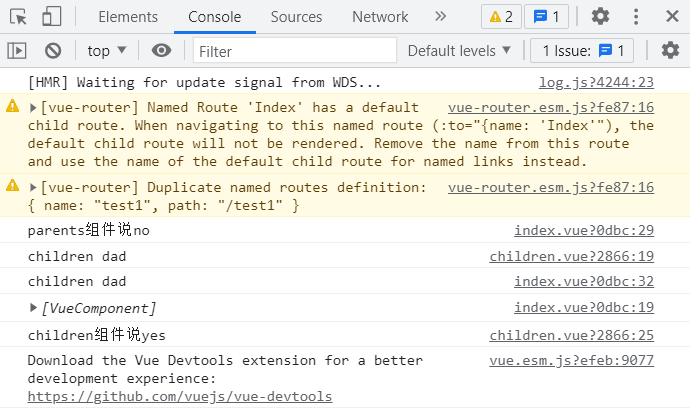Image resolution: width=690 pixels, height=414 pixels.
Task: Open vue-router.esm.js link on Duplicate routes warning
Action: point(551,187)
